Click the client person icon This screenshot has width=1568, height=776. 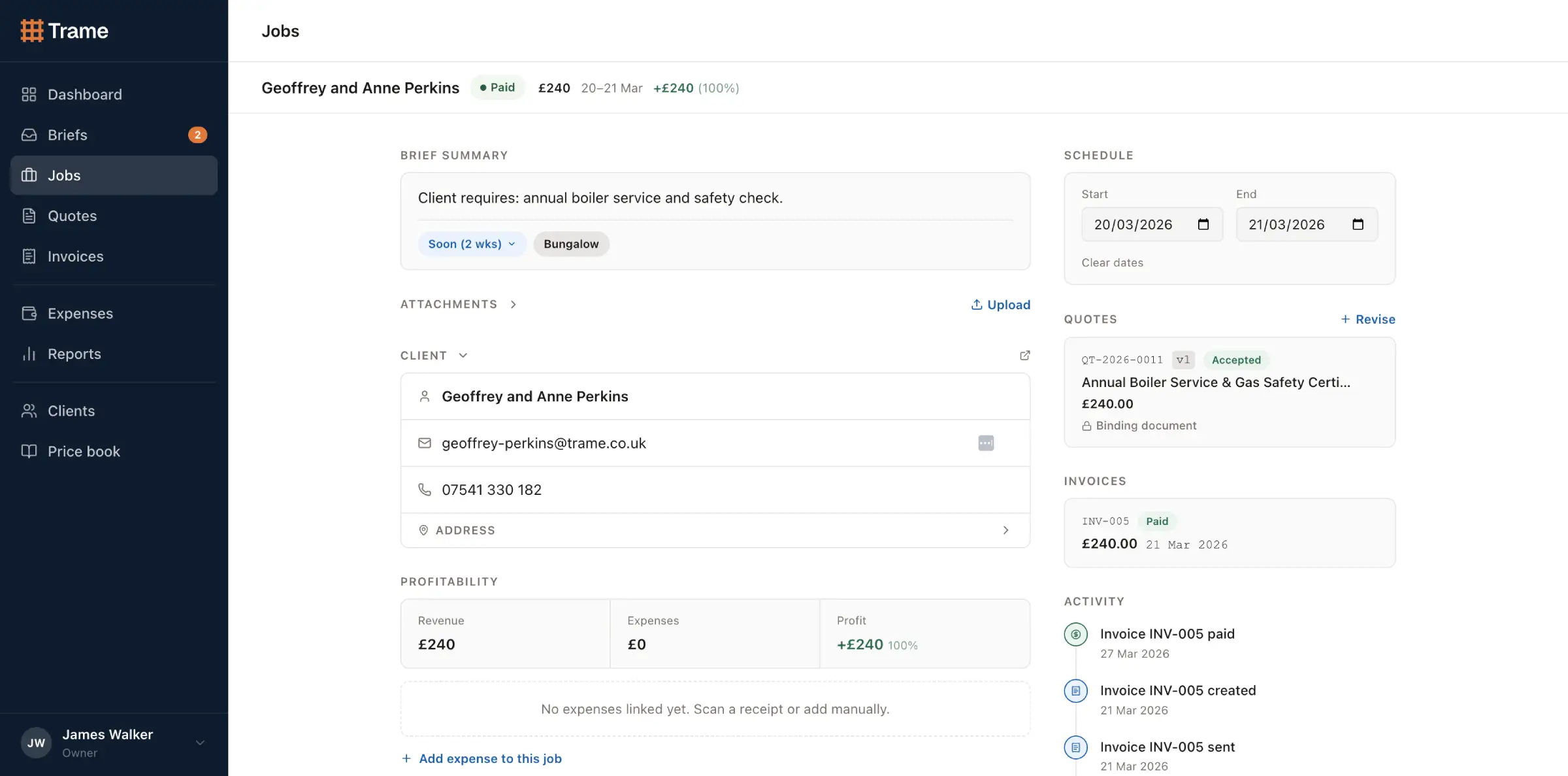pos(425,396)
